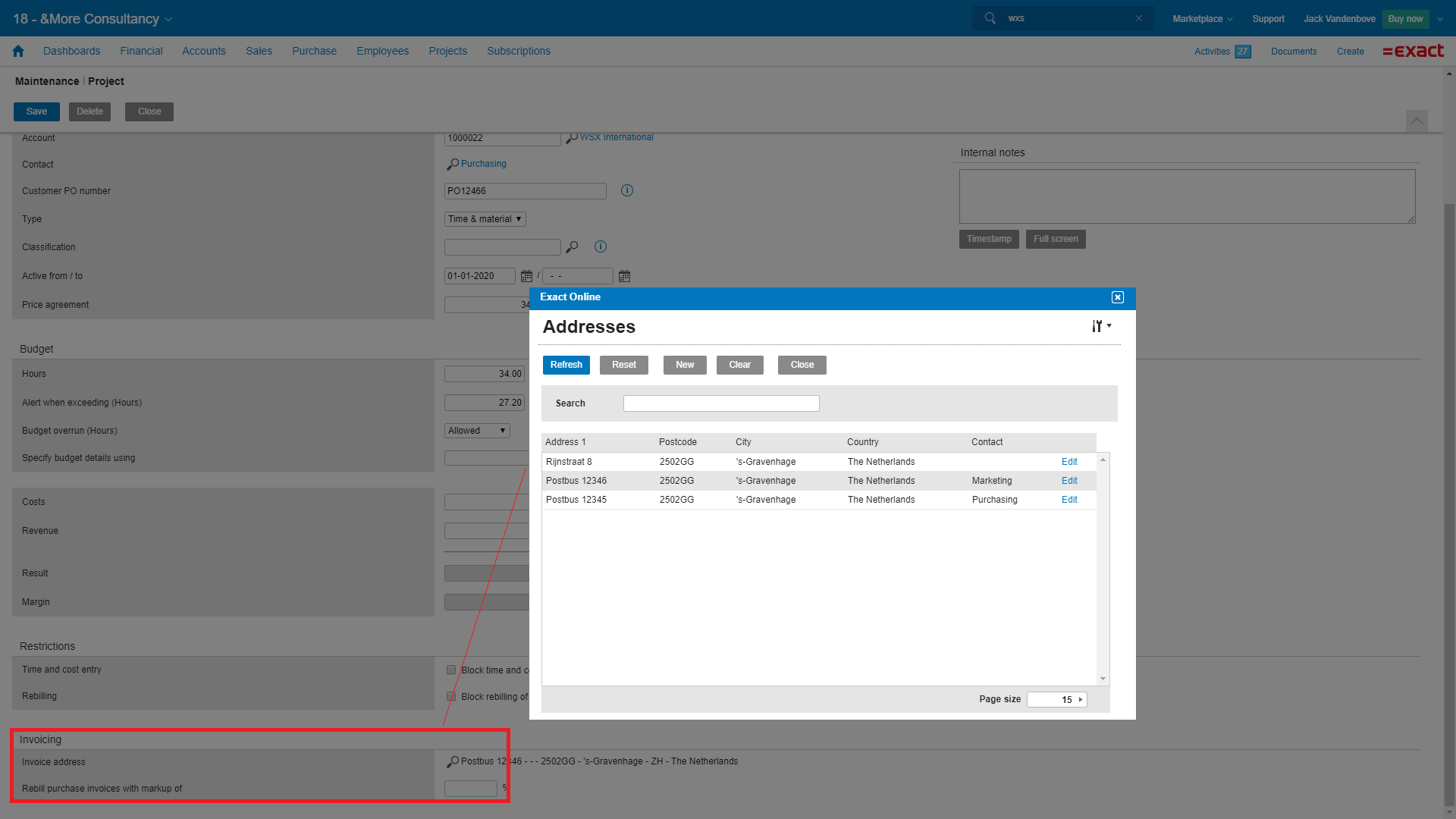The height and width of the screenshot is (819, 1456).
Task: Open the Subscriptions menu
Action: point(519,51)
